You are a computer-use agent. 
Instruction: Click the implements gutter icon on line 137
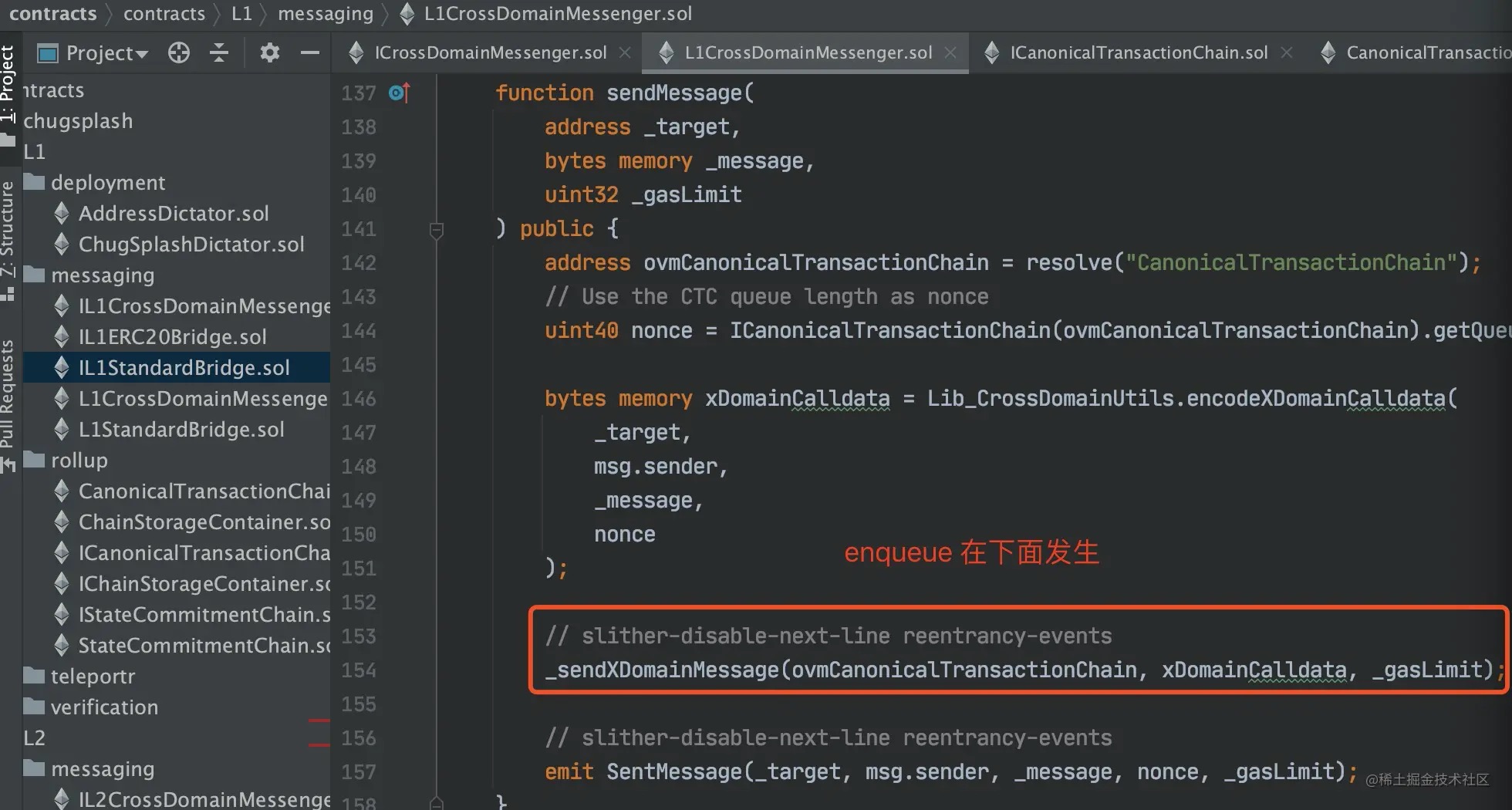400,93
